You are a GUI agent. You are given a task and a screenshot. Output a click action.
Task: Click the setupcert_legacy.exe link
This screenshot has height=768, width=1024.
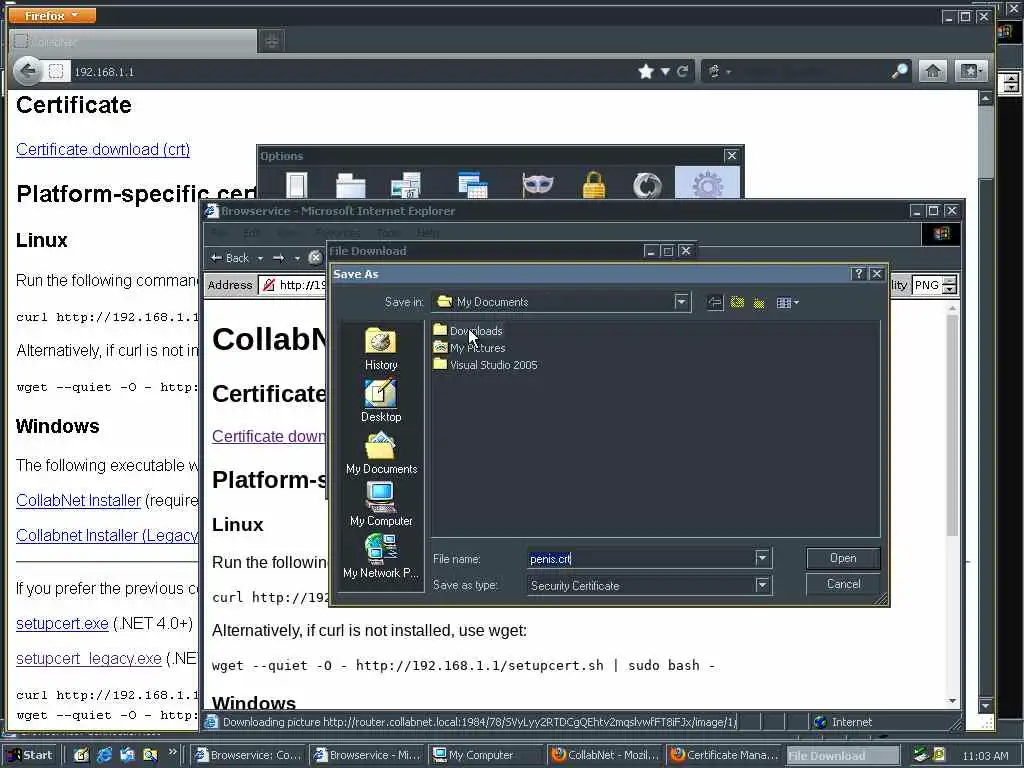pos(89,658)
